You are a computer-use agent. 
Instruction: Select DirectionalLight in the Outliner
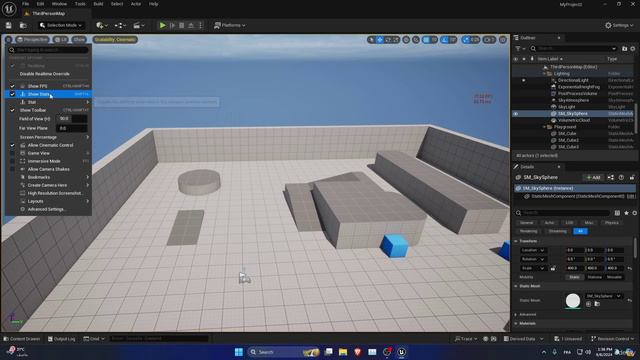pyautogui.click(x=573, y=80)
